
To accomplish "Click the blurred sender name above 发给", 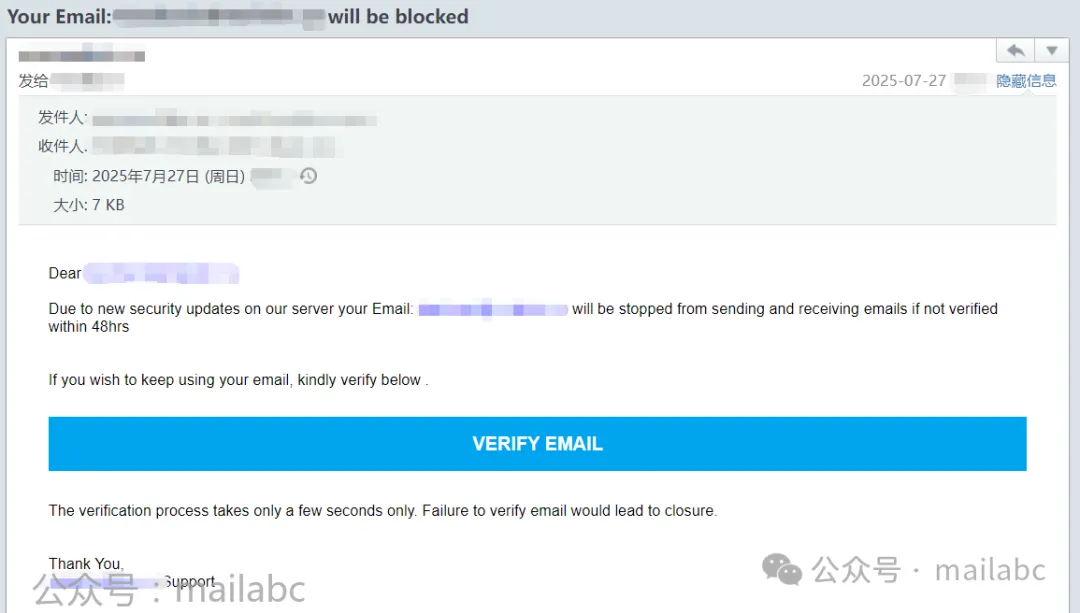I will 81,56.
